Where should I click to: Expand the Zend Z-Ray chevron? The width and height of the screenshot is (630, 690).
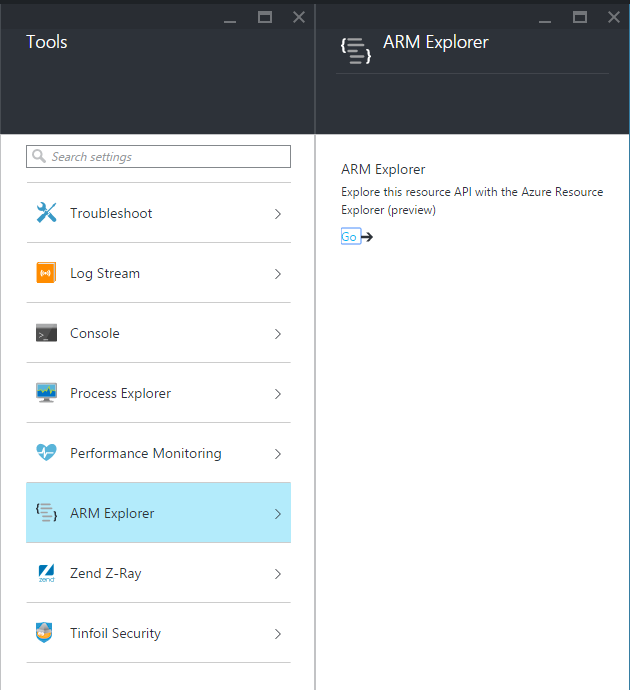click(278, 574)
